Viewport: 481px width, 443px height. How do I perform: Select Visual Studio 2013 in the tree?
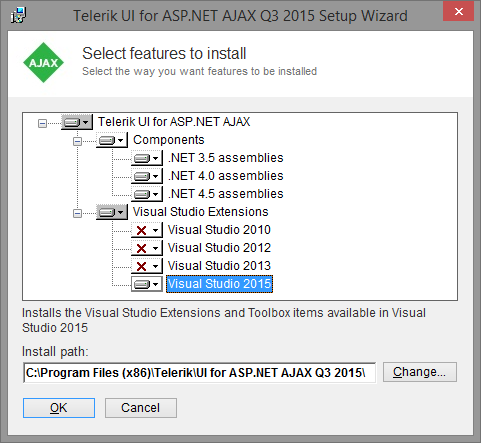[x=219, y=266]
